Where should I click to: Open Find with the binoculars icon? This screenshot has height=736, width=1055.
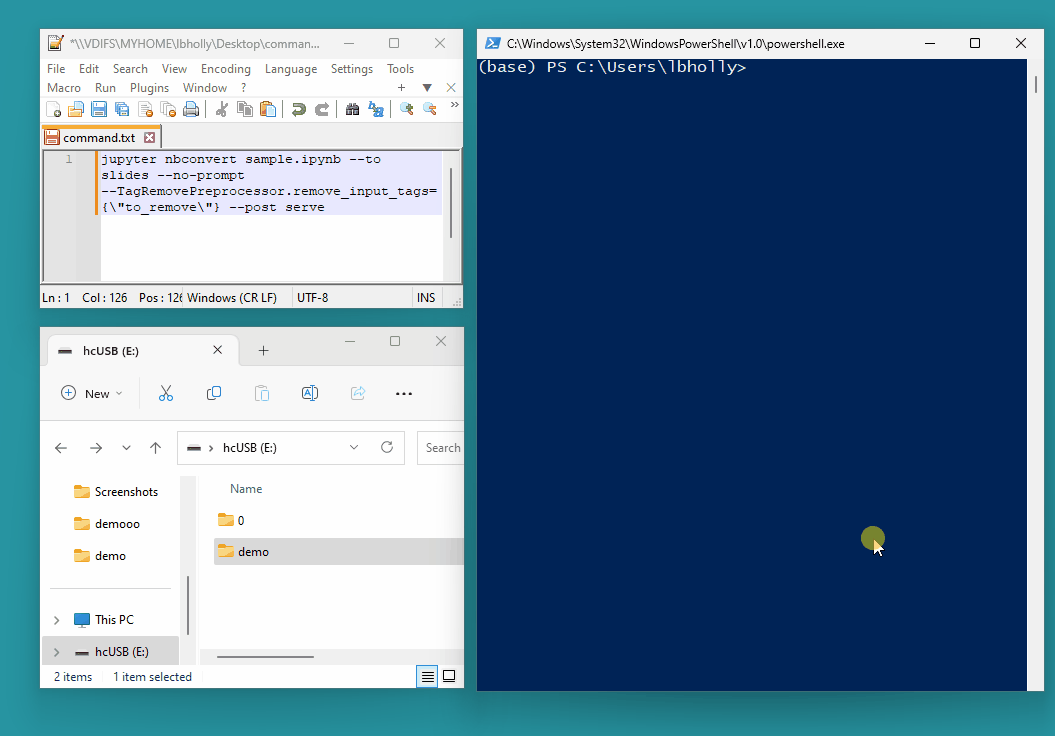(x=352, y=110)
